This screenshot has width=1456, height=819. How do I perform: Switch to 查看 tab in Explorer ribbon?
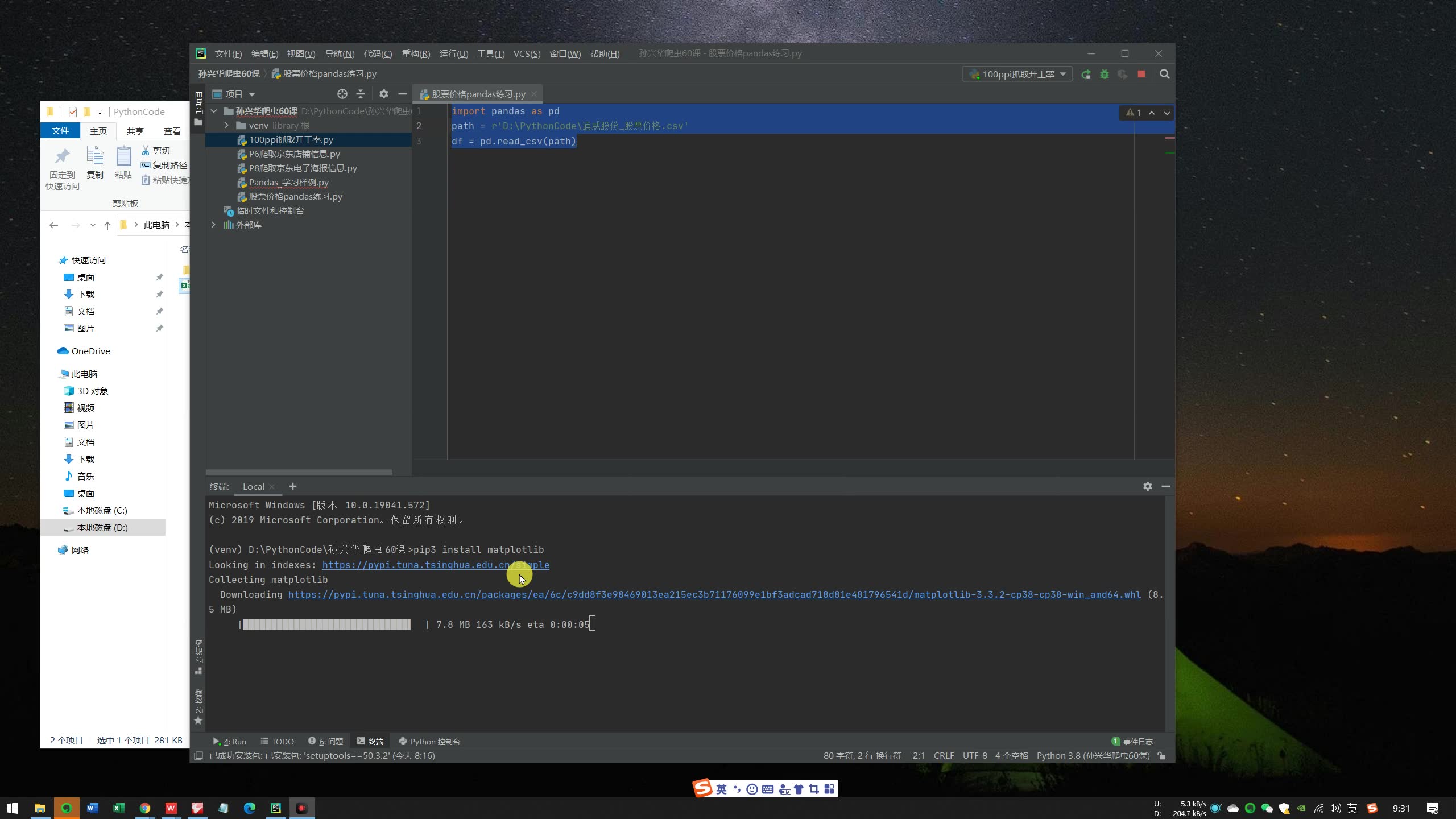(x=172, y=131)
